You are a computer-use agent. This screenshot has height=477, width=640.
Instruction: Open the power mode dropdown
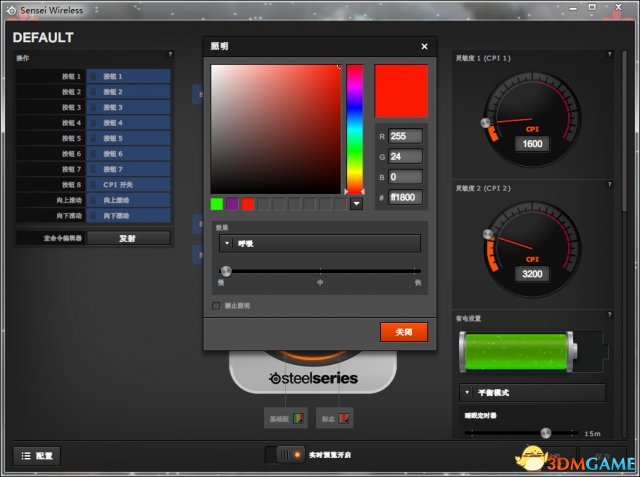coord(532,393)
